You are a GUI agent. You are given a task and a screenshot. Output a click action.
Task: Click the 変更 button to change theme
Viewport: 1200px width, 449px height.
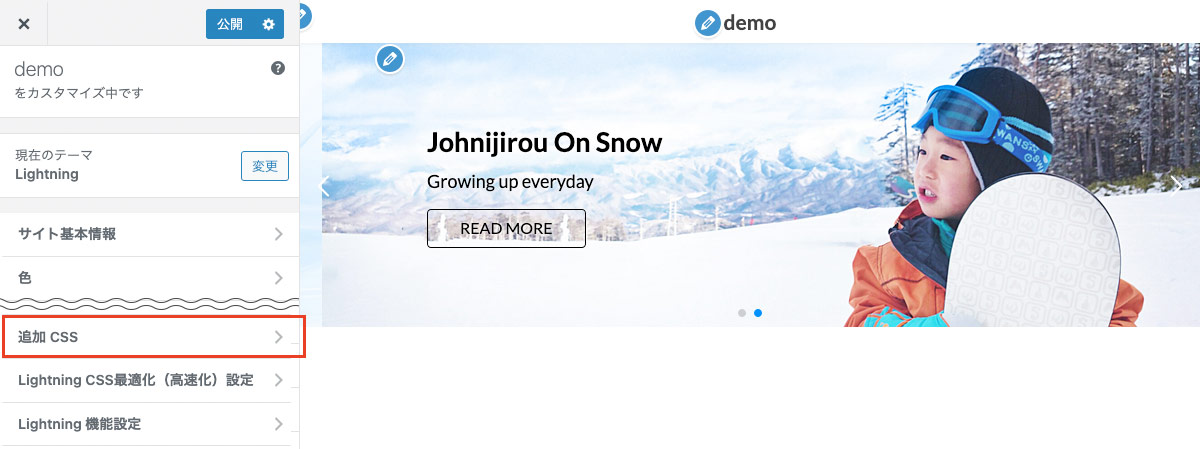(x=265, y=166)
